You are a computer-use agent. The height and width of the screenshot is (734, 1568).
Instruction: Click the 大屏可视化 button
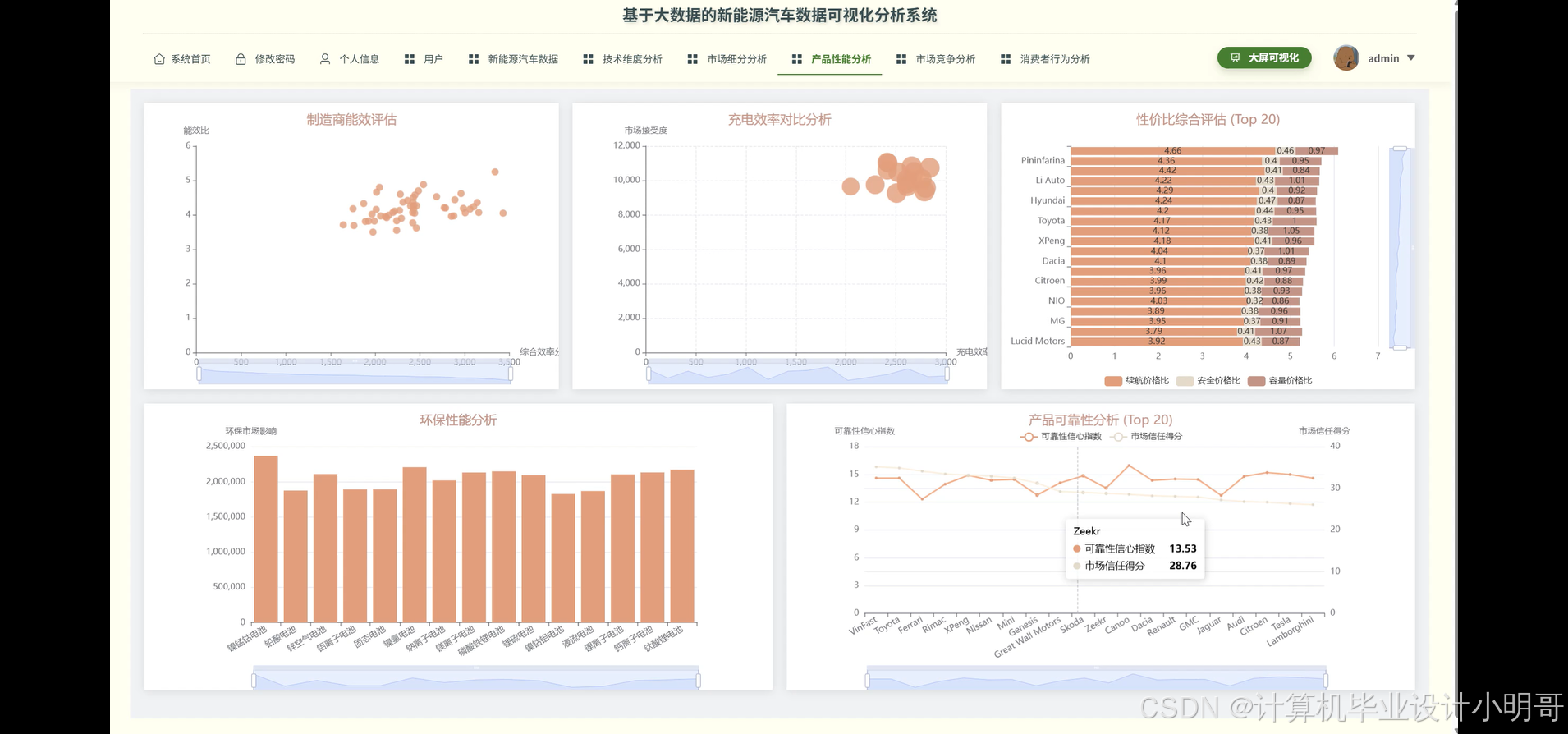click(x=1264, y=57)
